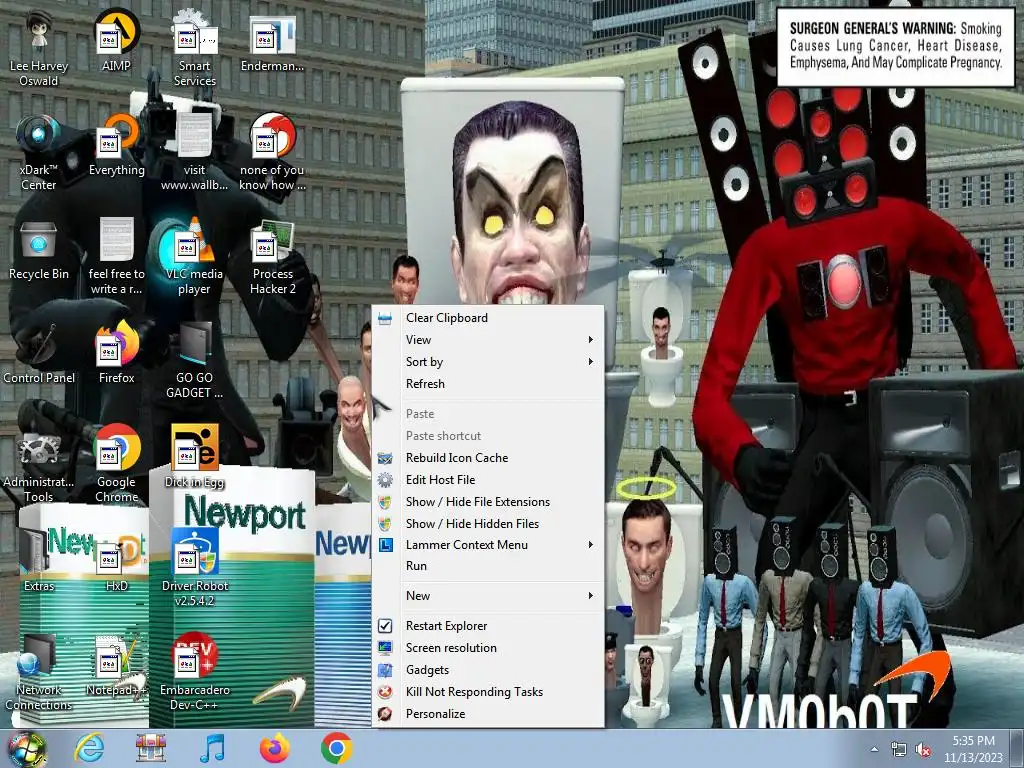
Task: Choose Clear Clipboard in context menu
Action: 487,318
